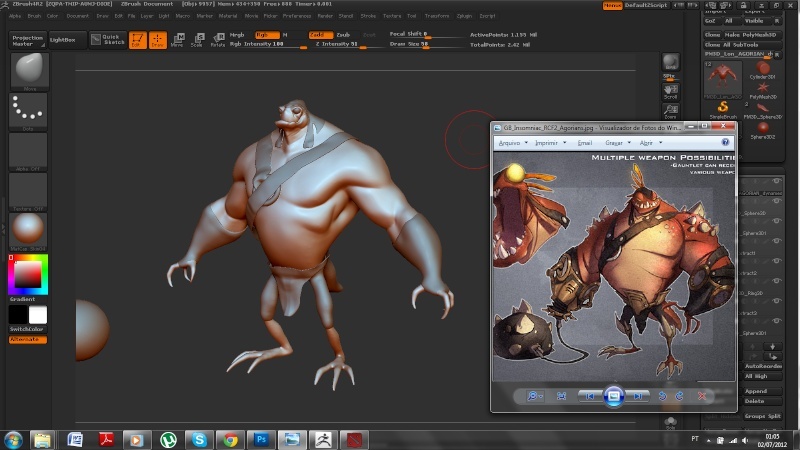Show hidden system tray icons arrow

click(708, 440)
